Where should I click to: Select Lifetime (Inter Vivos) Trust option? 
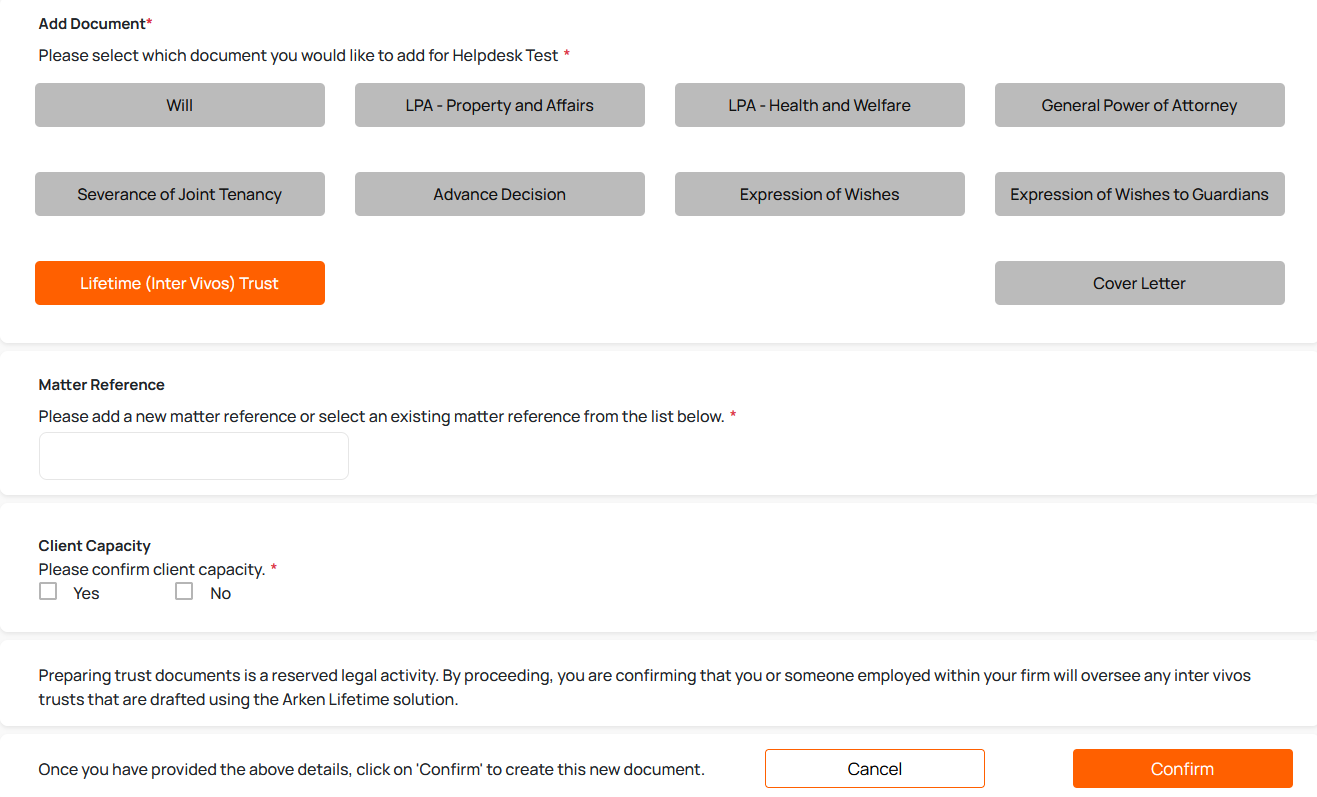click(x=180, y=283)
